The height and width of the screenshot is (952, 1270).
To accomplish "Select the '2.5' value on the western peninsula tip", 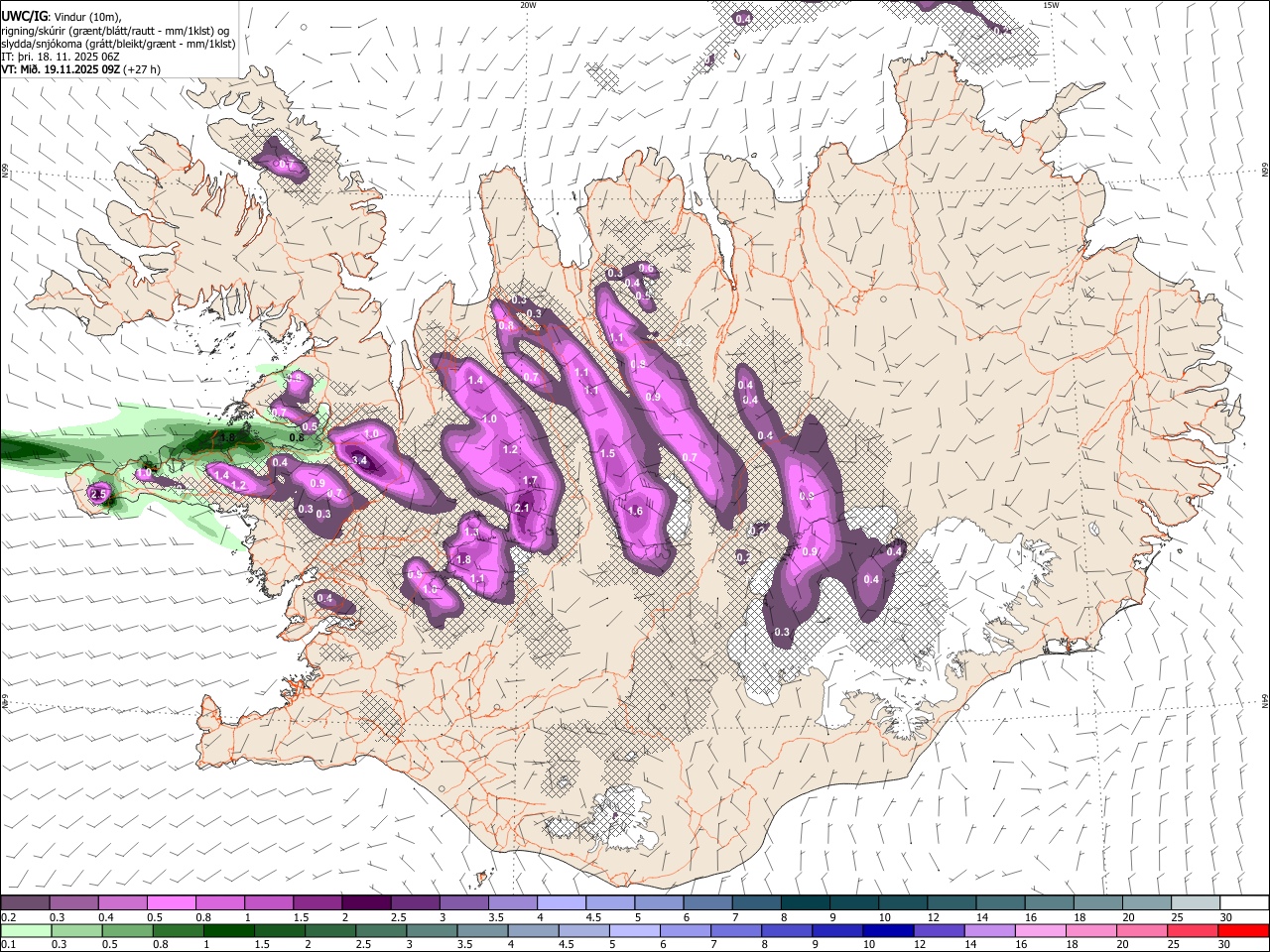I will pyautogui.click(x=97, y=494).
